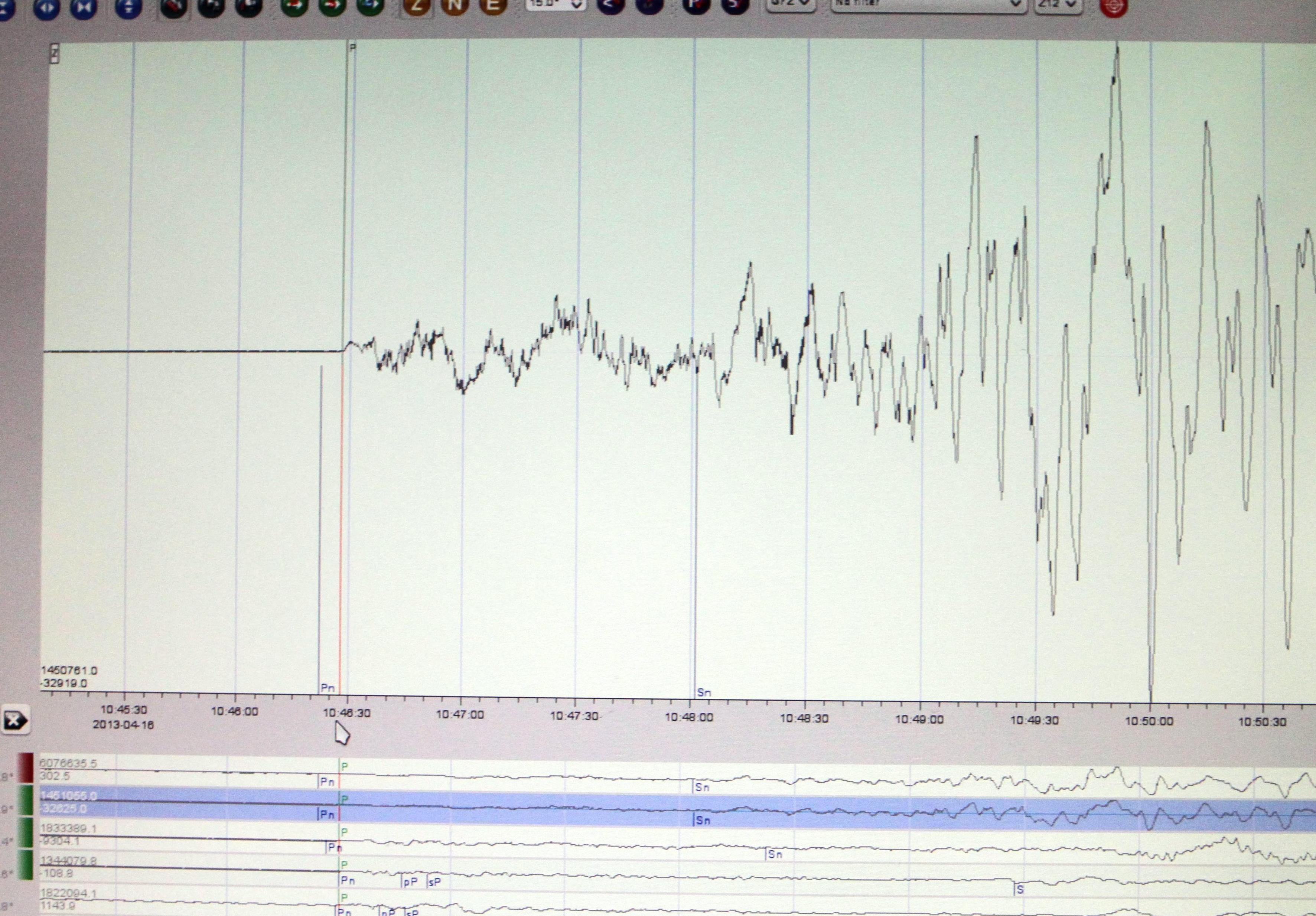Click the pP marker in trace 1344079.8
Viewport: 1316px width, 916px height.
point(410,881)
